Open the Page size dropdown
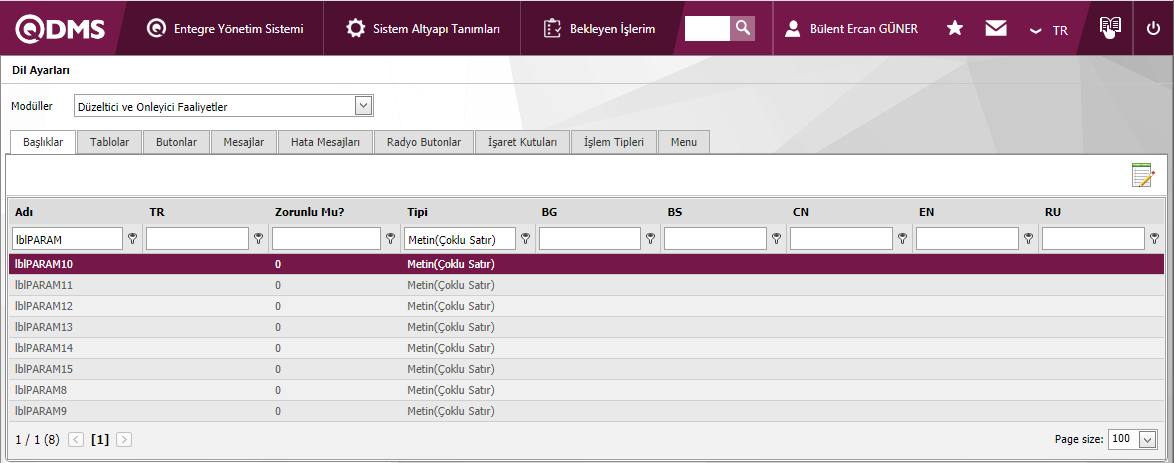This screenshot has width=1174, height=463. 1147,440
